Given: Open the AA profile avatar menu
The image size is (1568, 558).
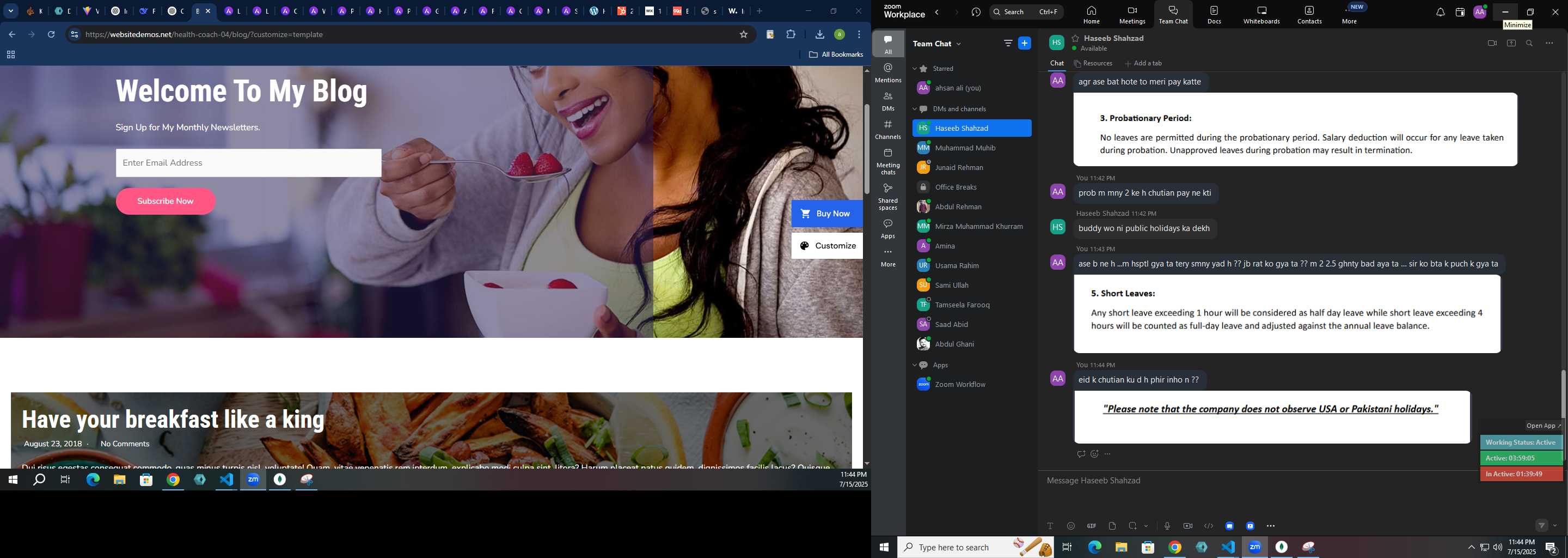Looking at the screenshot, I should [x=1480, y=12].
